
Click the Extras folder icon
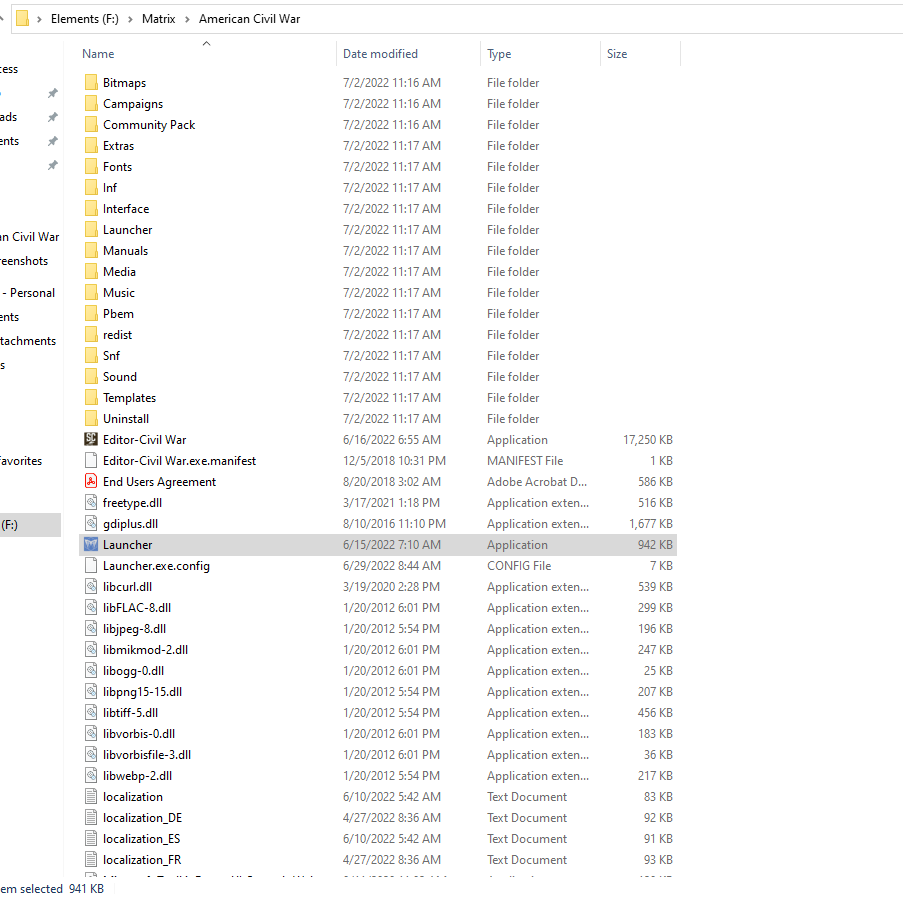[91, 146]
